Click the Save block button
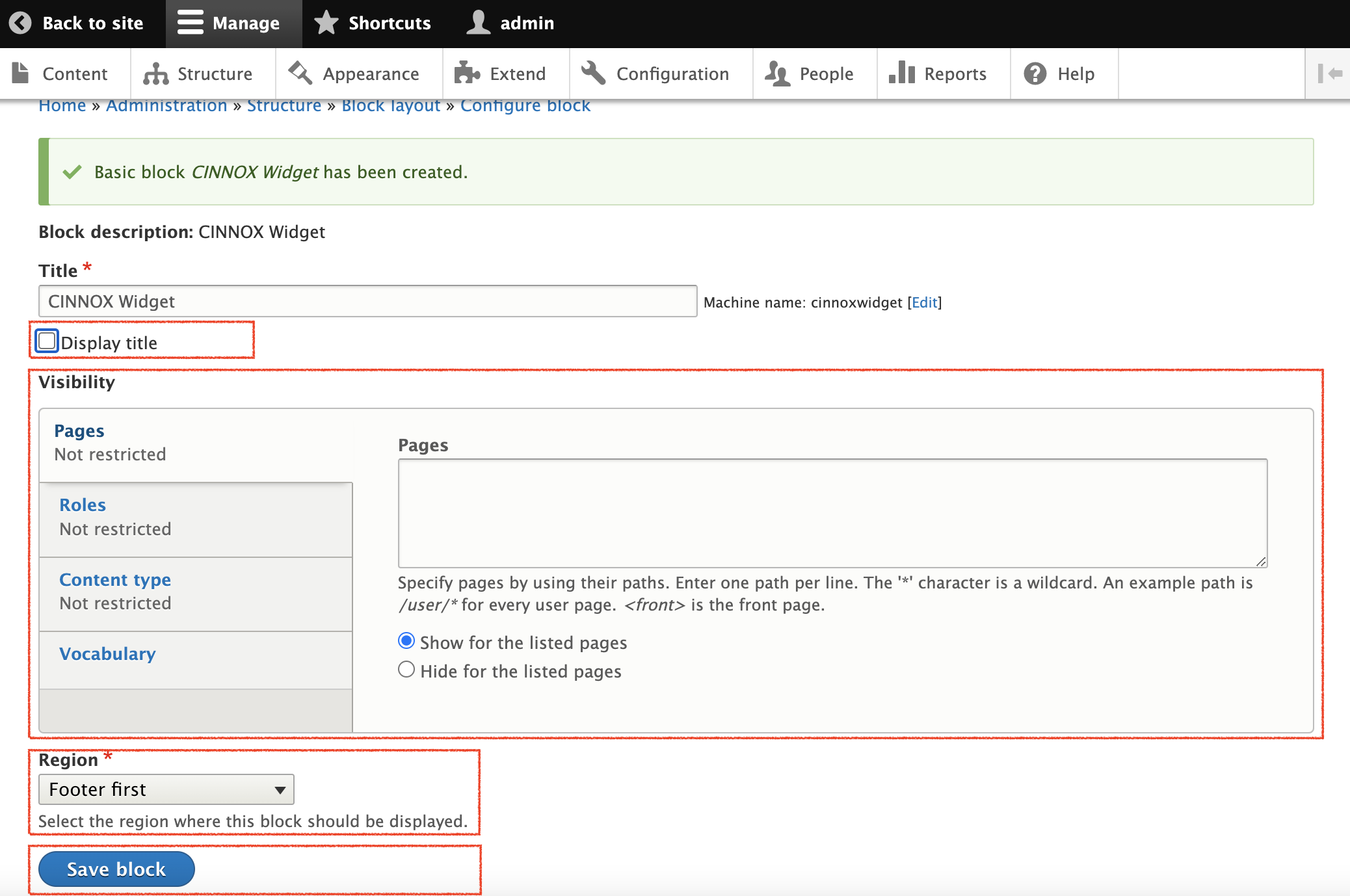 [116, 869]
